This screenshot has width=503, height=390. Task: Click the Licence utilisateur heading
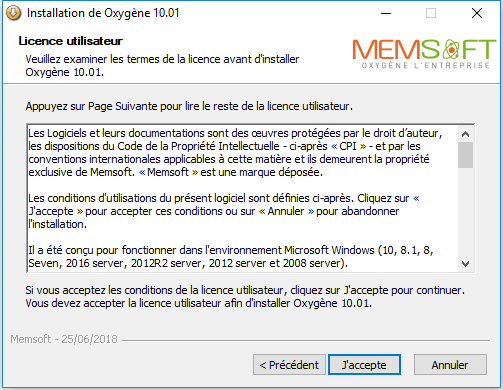tap(71, 41)
